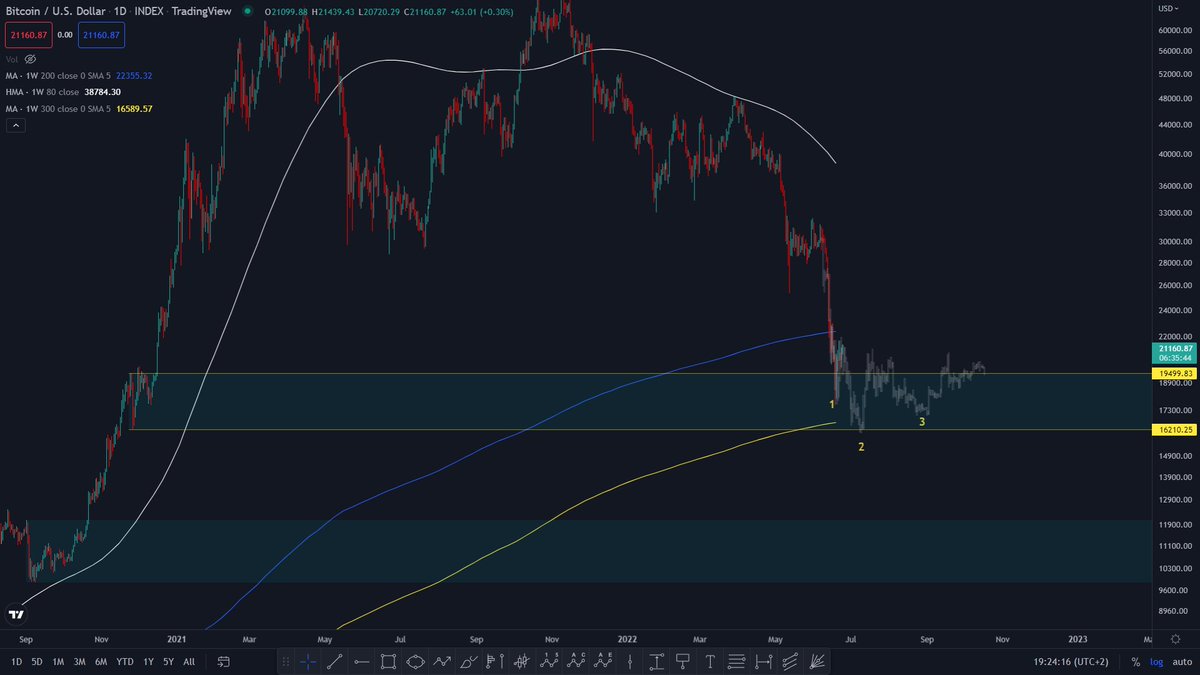Select the crosshair cursor tool

tap(307, 661)
